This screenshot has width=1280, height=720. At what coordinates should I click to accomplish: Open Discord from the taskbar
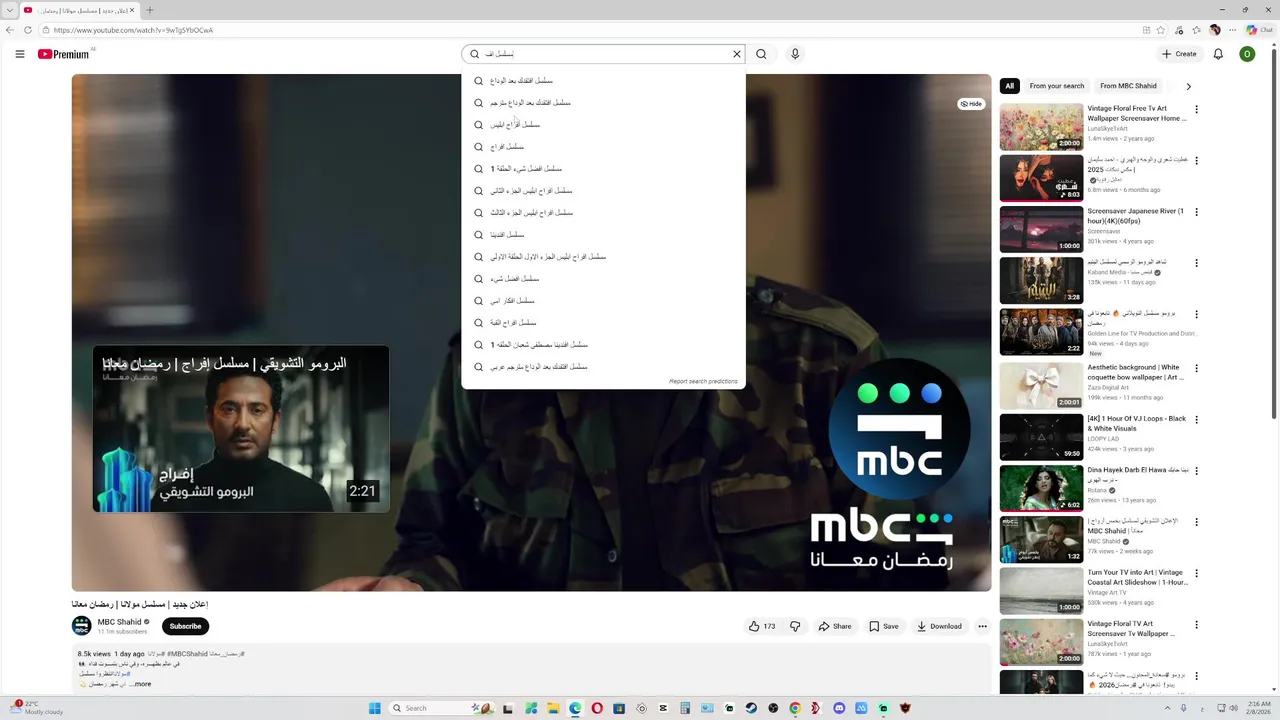[x=839, y=708]
